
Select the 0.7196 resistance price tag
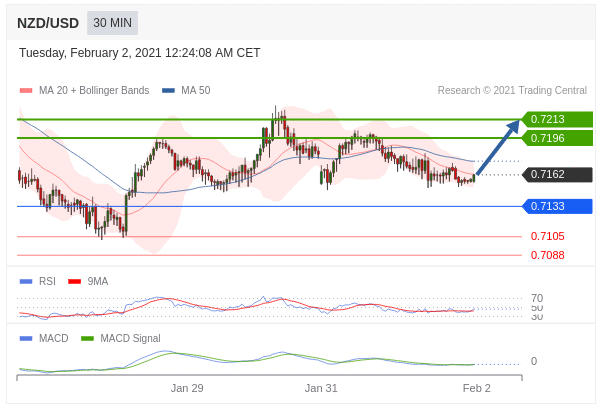click(x=558, y=138)
